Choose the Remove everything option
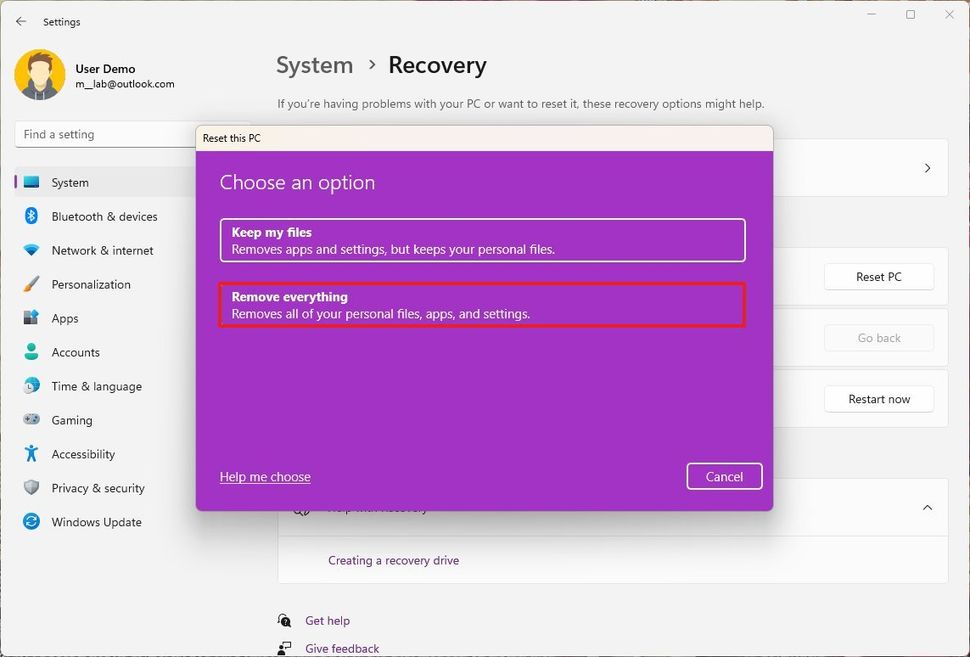The width and height of the screenshot is (970, 657). 482,305
